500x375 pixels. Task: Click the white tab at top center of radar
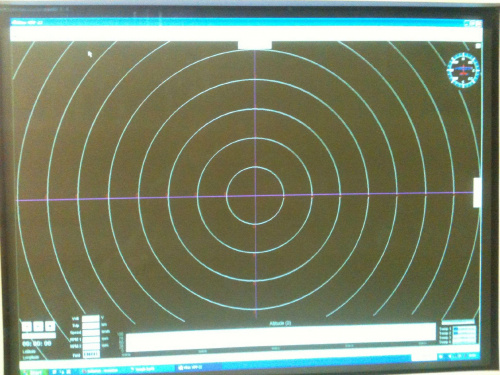click(255, 45)
